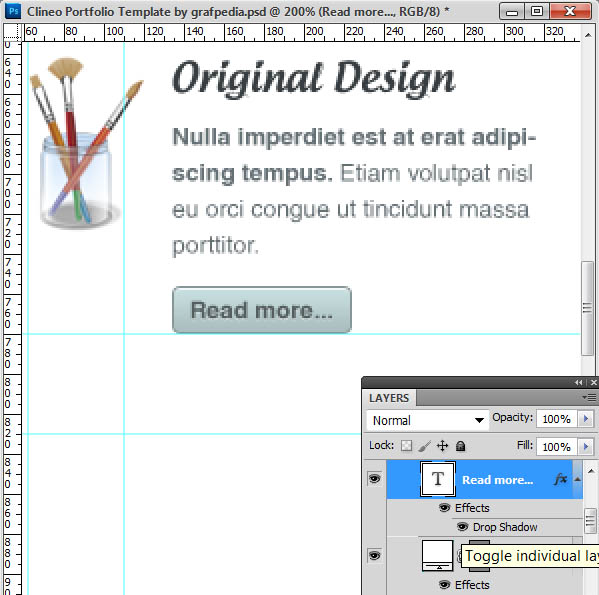This screenshot has width=599, height=595.
Task: Click the Layers panel scrollbar thumb
Action: [591, 521]
